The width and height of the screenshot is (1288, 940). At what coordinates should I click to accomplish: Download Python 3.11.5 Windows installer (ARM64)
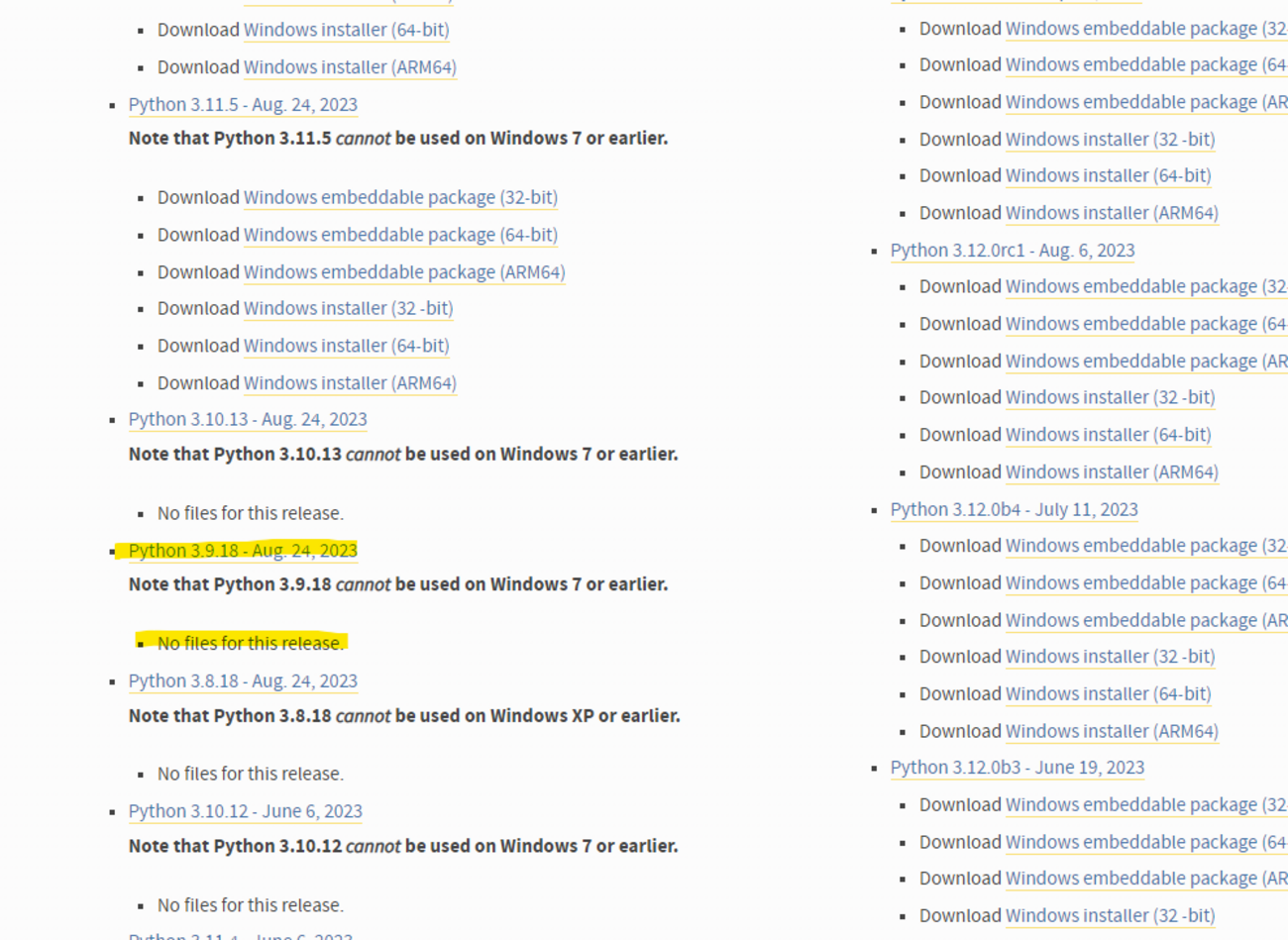click(350, 383)
